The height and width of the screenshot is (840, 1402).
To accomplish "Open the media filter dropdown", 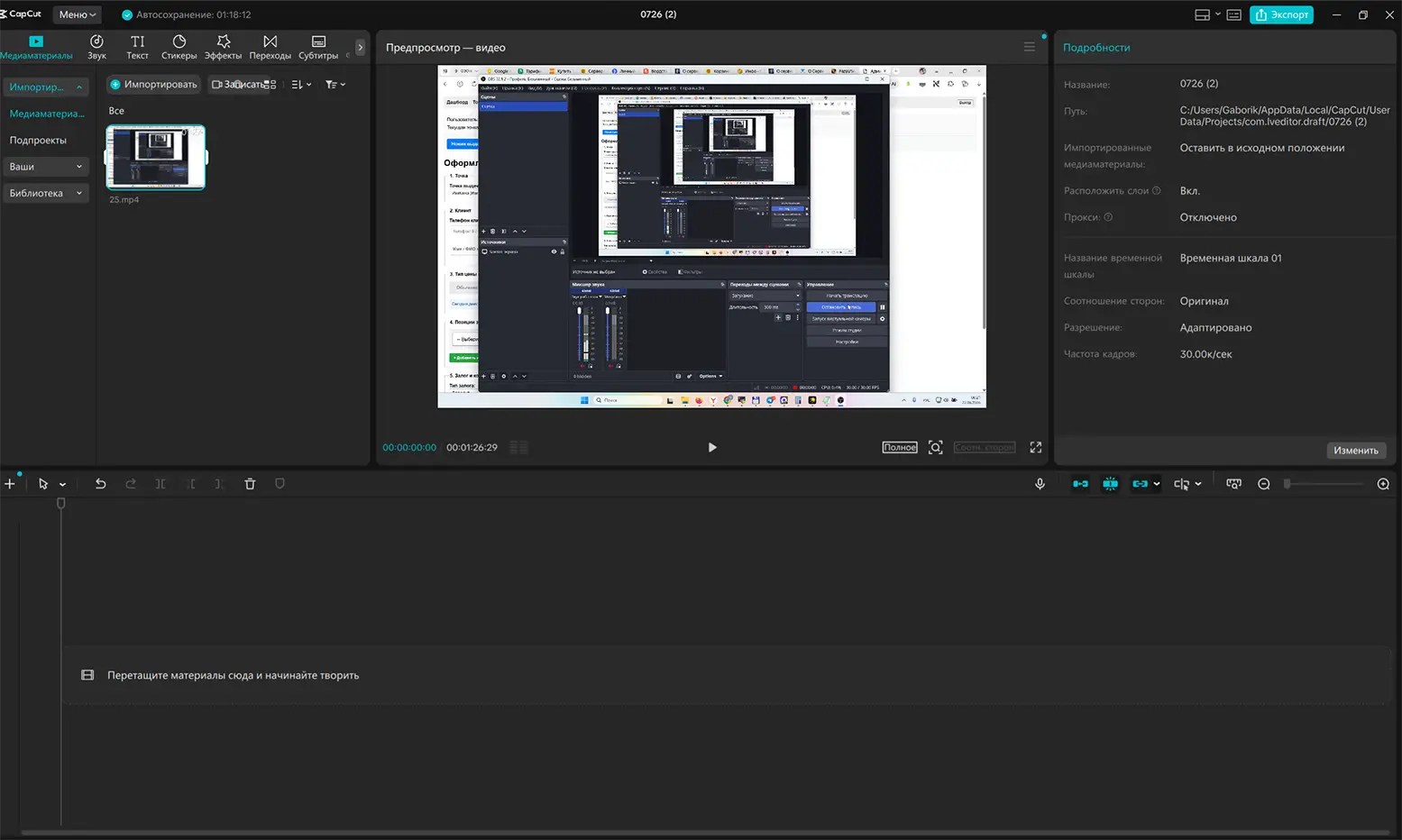I will (x=335, y=85).
